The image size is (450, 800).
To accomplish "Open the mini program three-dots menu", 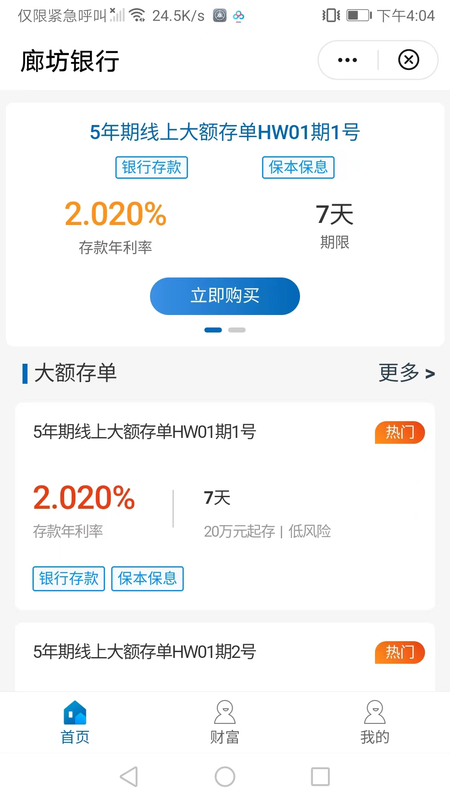I will (347, 60).
